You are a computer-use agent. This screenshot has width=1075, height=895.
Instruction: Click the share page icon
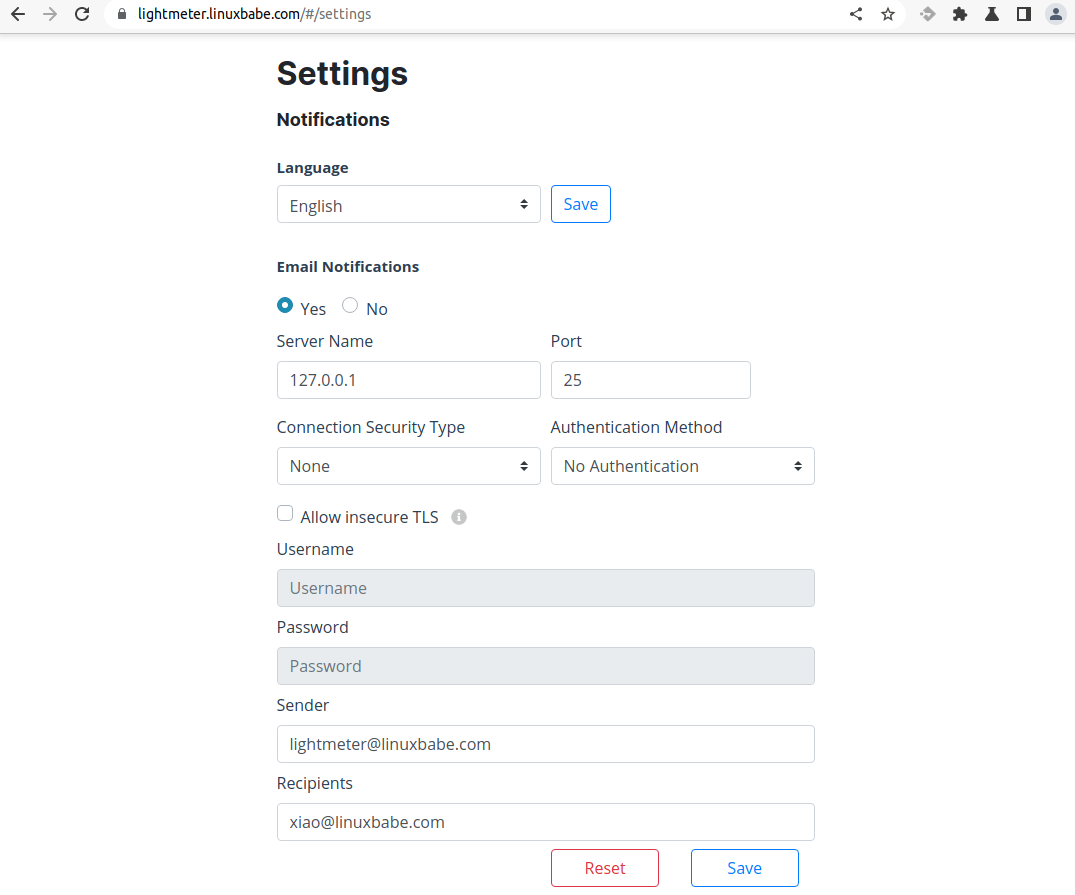point(856,15)
